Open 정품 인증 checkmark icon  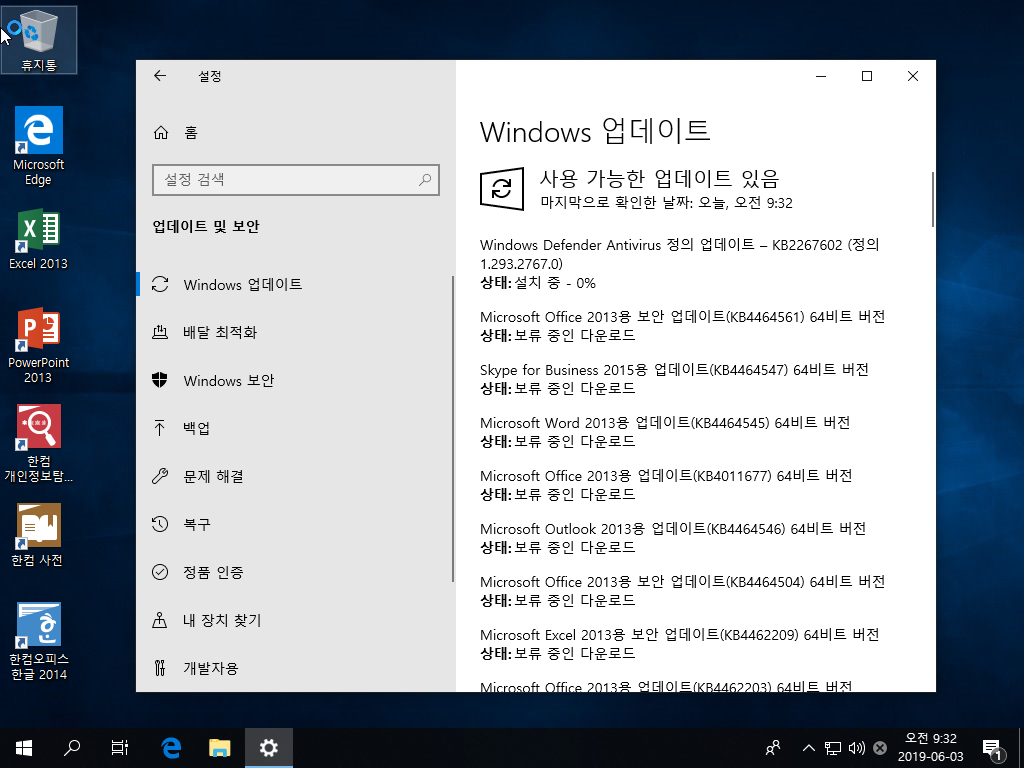point(160,572)
